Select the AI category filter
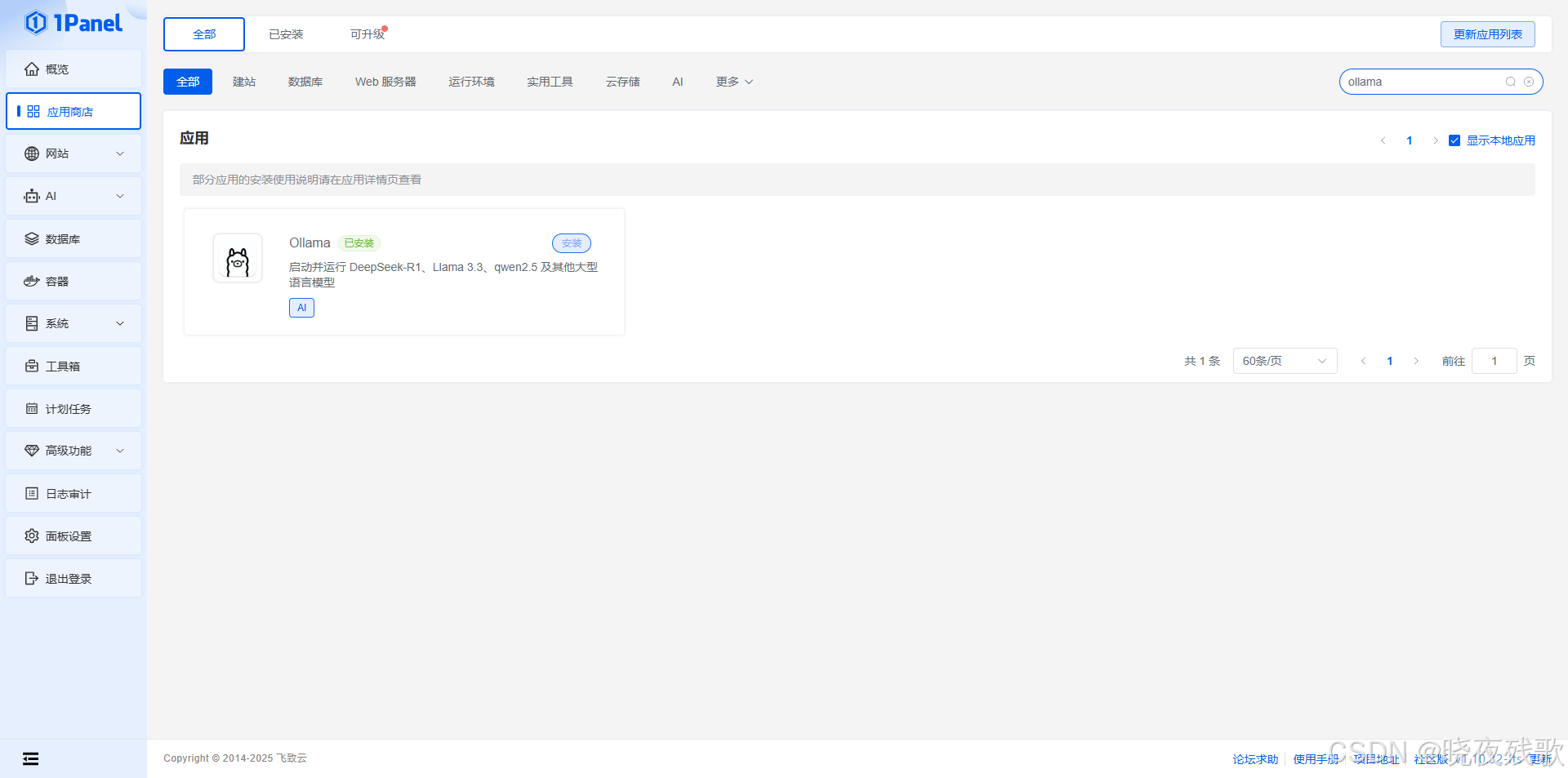The width and height of the screenshot is (1568, 778). pyautogui.click(x=678, y=82)
